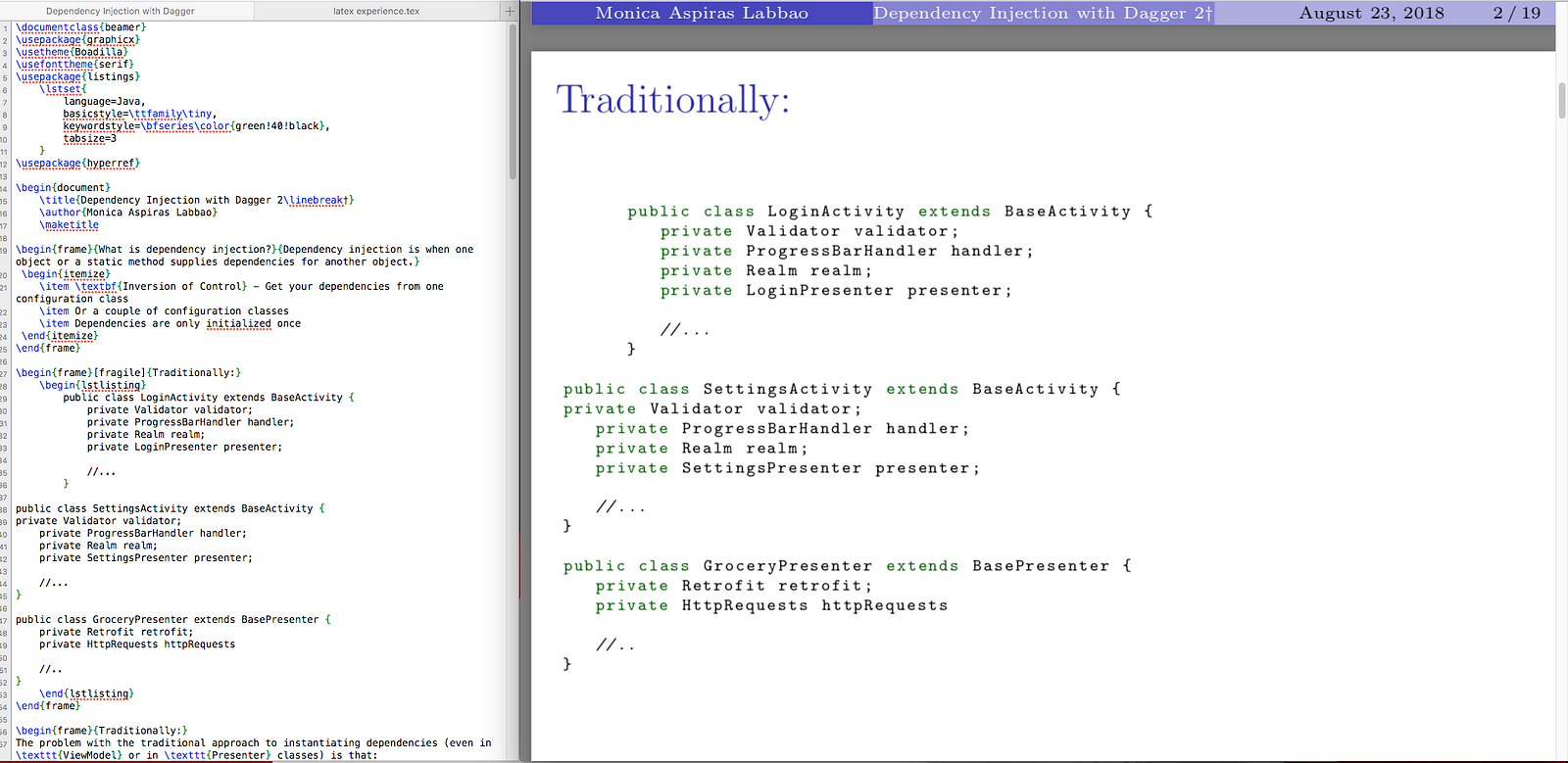Click the \title{Dependency Injection with Dagger 2 line
Viewport: 1568px width, 763px height.
197,200
